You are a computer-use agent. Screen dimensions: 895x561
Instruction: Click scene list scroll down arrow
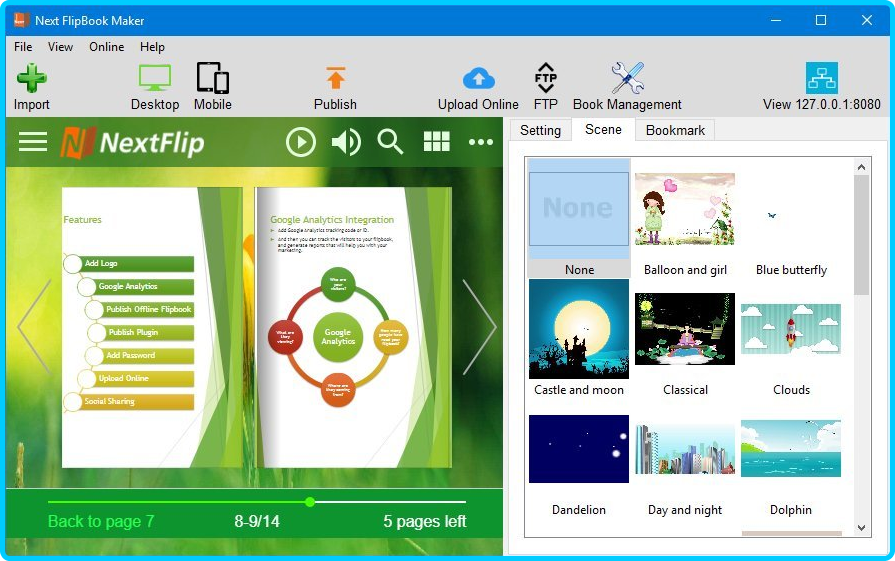coord(861,528)
